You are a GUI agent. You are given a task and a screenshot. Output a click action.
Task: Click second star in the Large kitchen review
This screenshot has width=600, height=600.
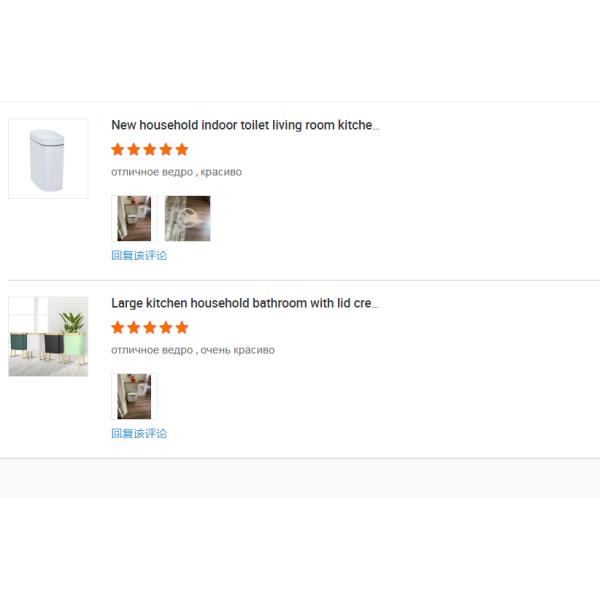point(134,328)
